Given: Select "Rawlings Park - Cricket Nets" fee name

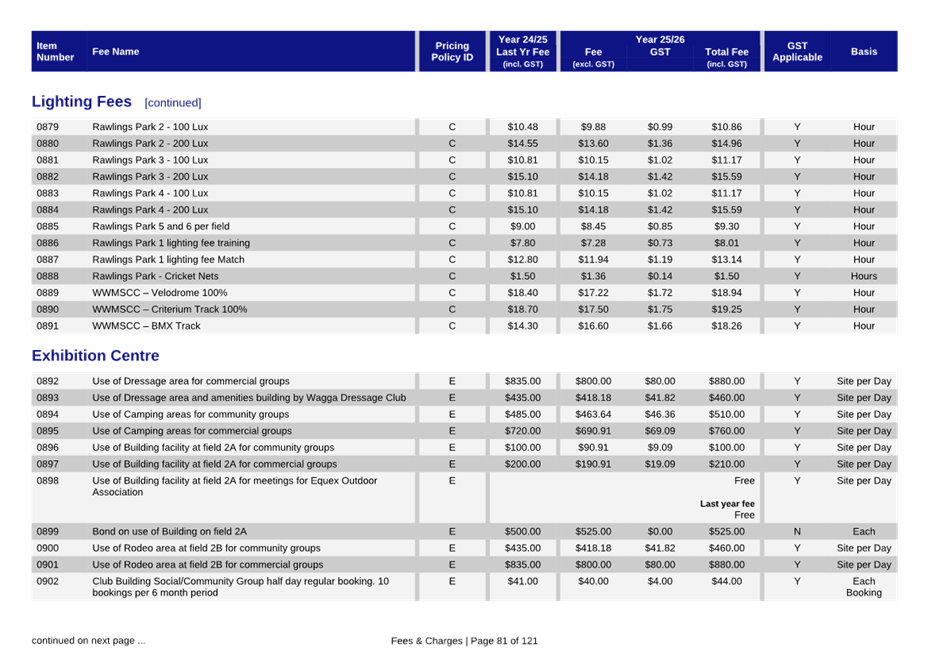Looking at the screenshot, I should (x=155, y=276).
